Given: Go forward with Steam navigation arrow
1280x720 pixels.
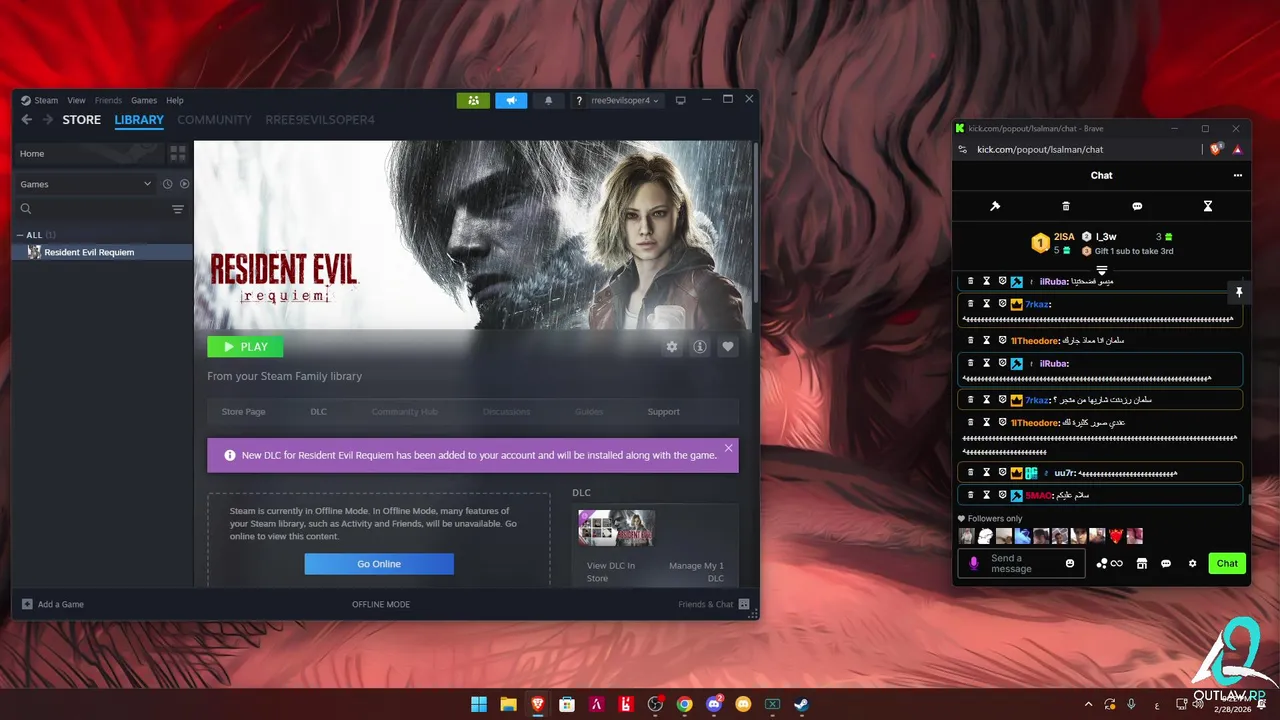Looking at the screenshot, I should 47,120.
